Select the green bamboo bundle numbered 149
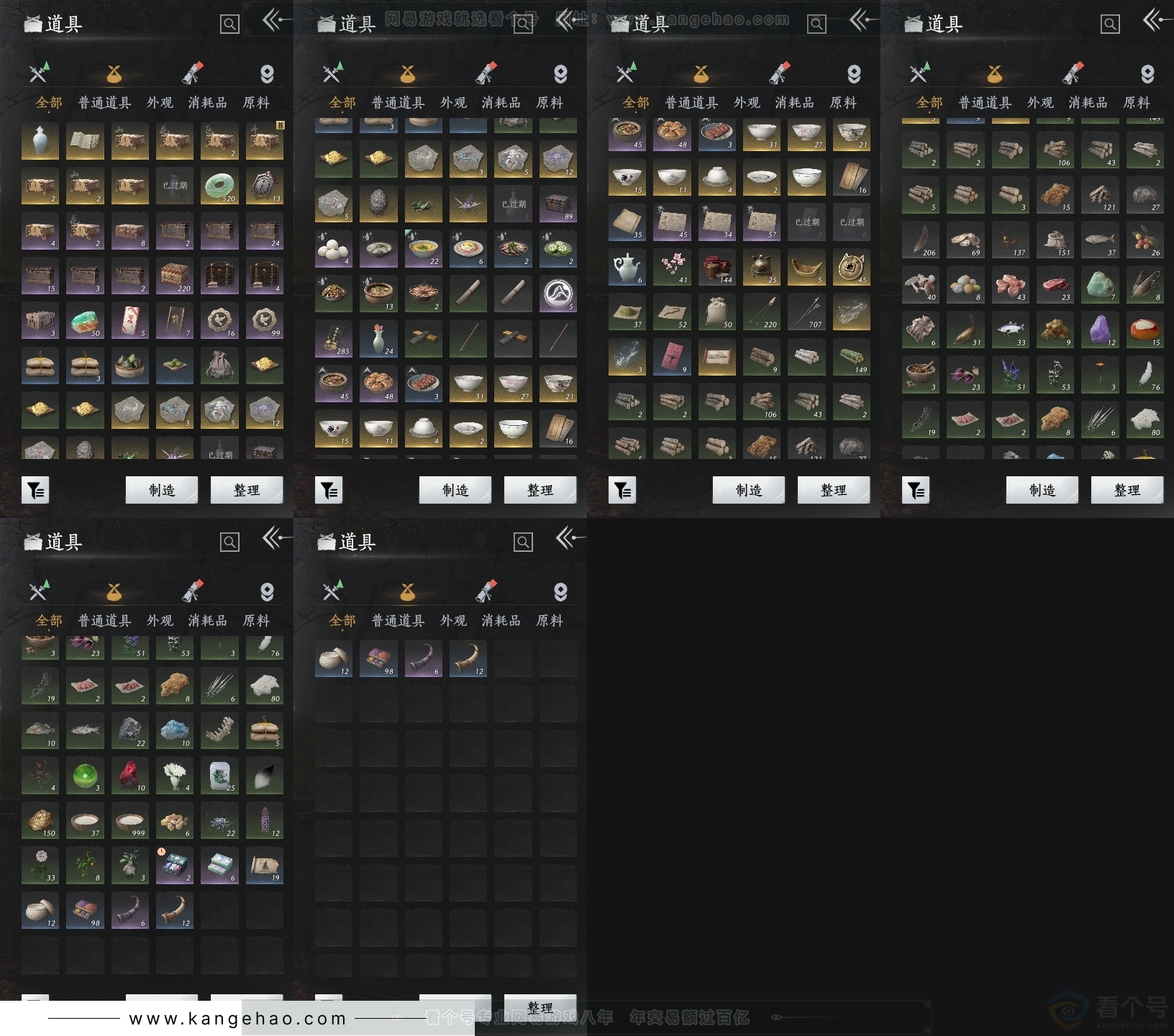The image size is (1174, 1036). coord(851,357)
